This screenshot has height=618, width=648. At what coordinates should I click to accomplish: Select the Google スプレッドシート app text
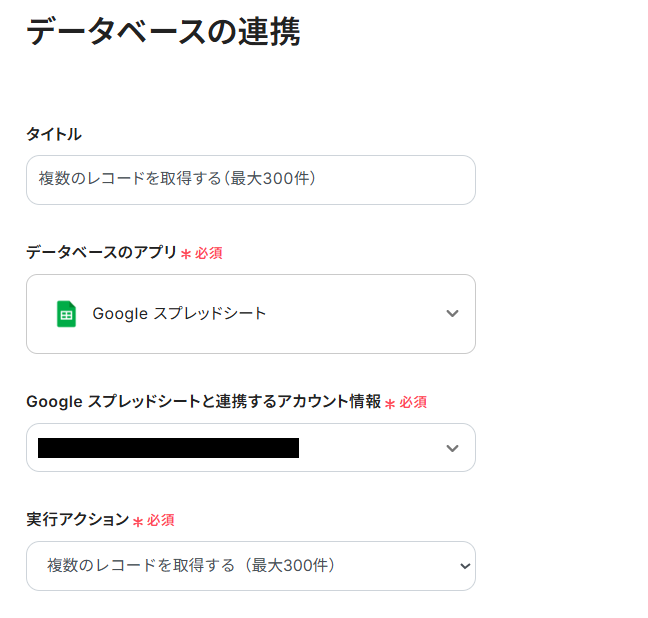(179, 314)
